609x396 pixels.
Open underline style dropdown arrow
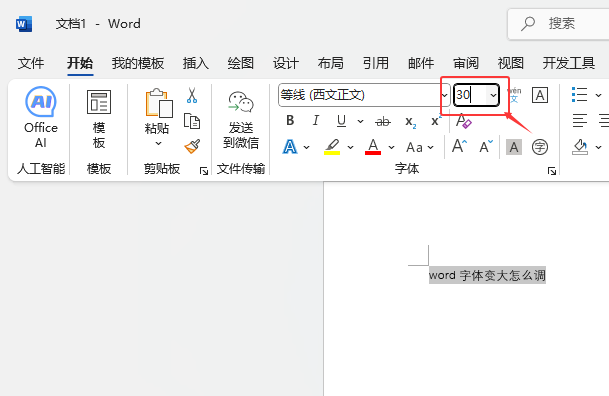360,122
